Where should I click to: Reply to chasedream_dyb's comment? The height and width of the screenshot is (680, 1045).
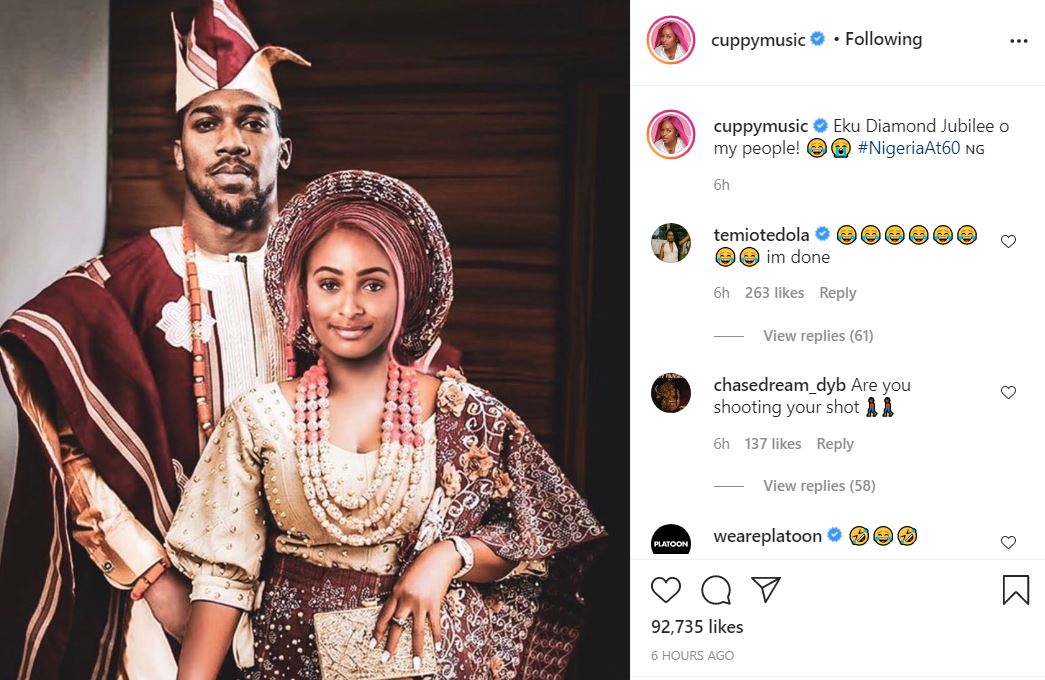click(x=834, y=444)
